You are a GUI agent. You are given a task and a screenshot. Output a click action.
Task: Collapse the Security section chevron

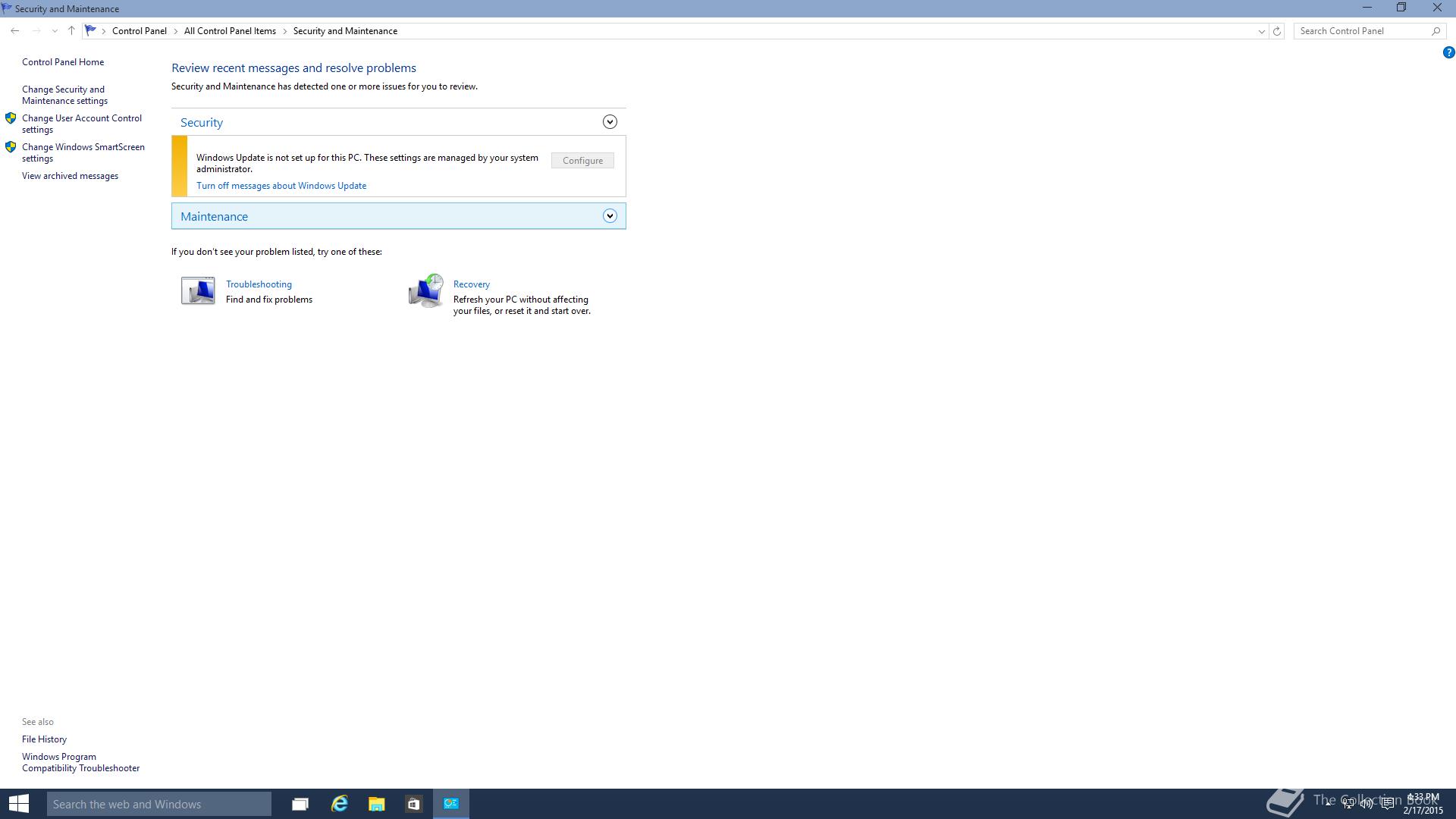pyautogui.click(x=610, y=122)
